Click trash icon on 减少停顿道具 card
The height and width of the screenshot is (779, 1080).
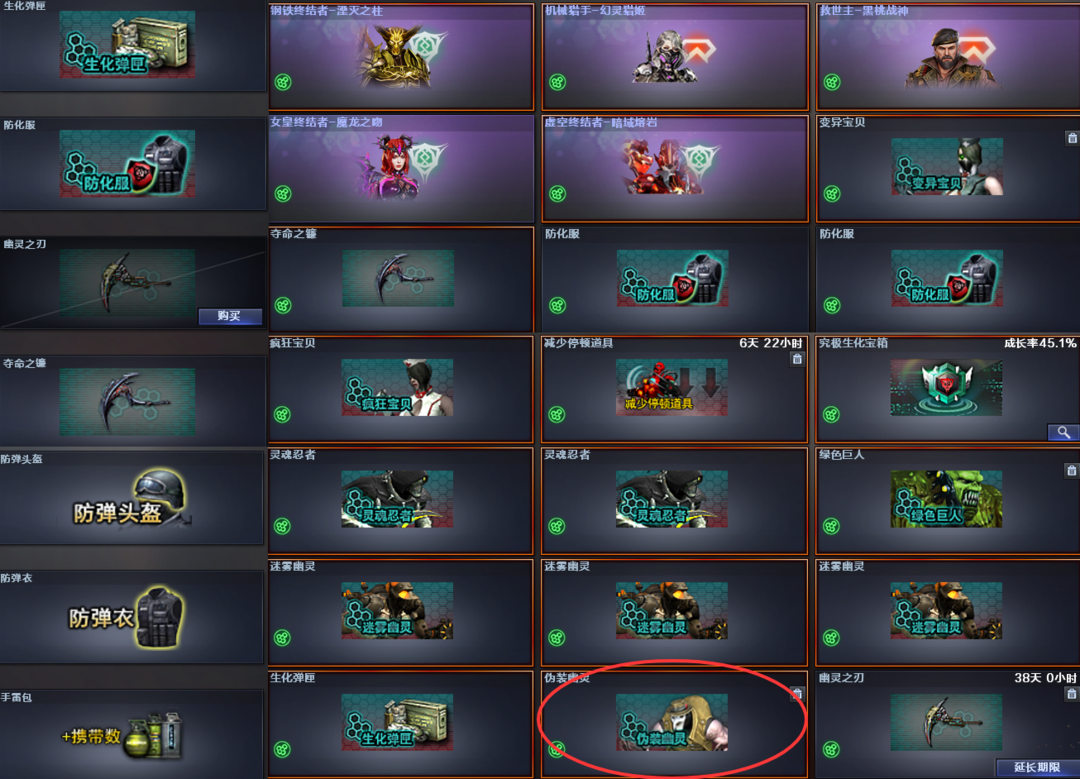pyautogui.click(x=797, y=359)
